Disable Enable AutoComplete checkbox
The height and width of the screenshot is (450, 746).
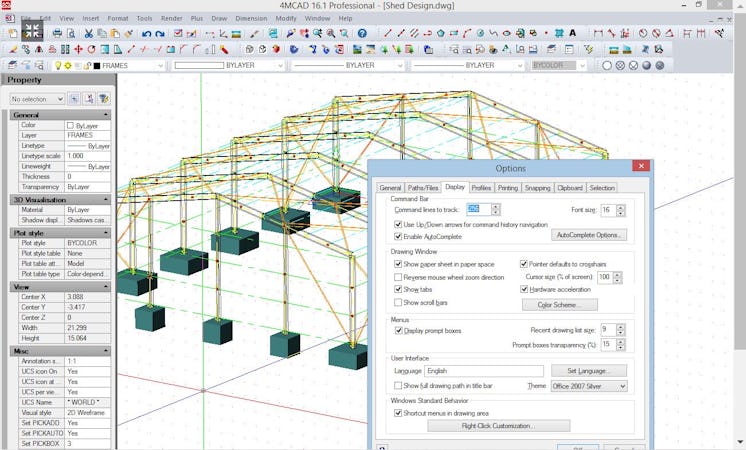click(398, 237)
